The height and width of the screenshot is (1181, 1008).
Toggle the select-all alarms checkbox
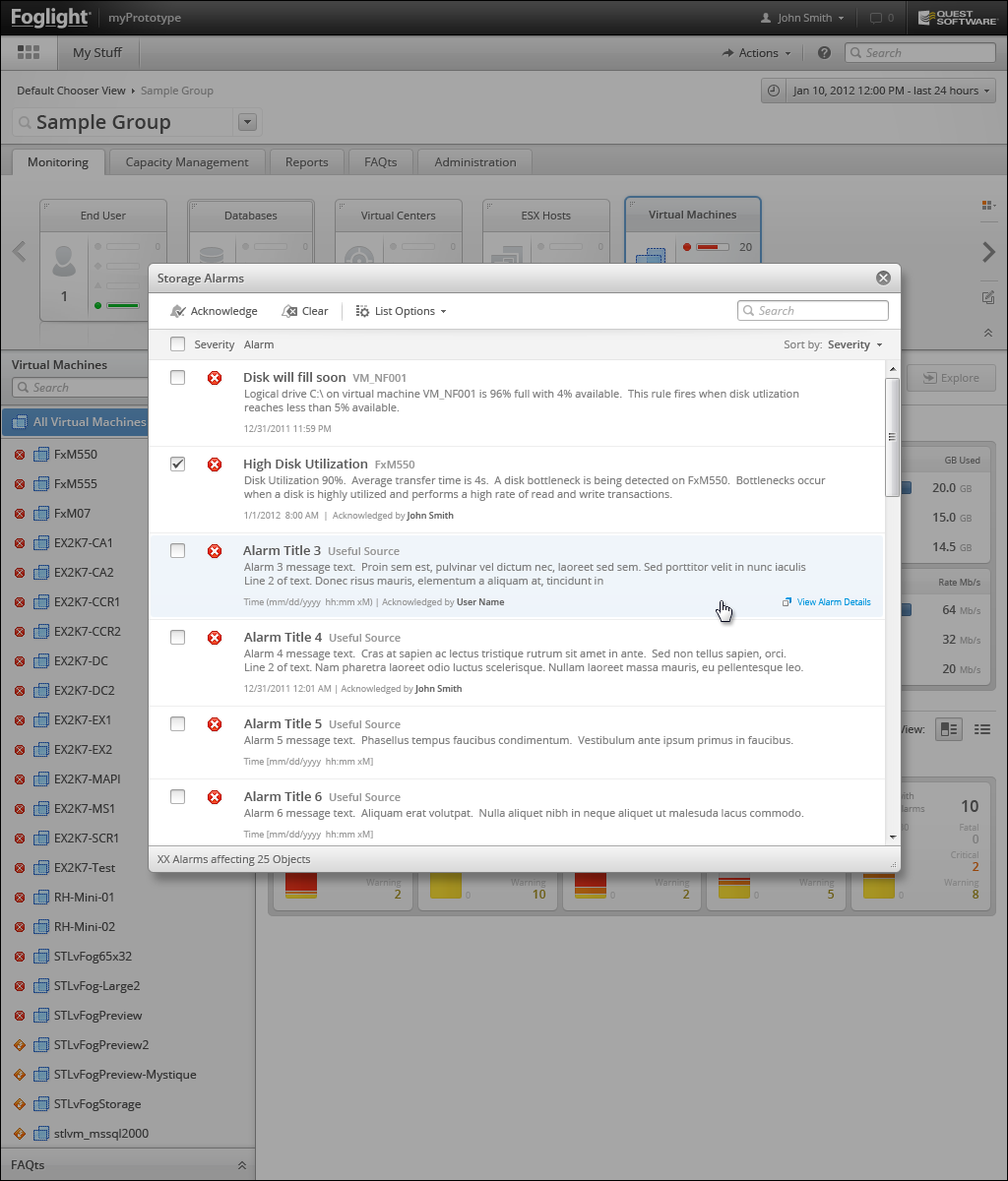177,344
